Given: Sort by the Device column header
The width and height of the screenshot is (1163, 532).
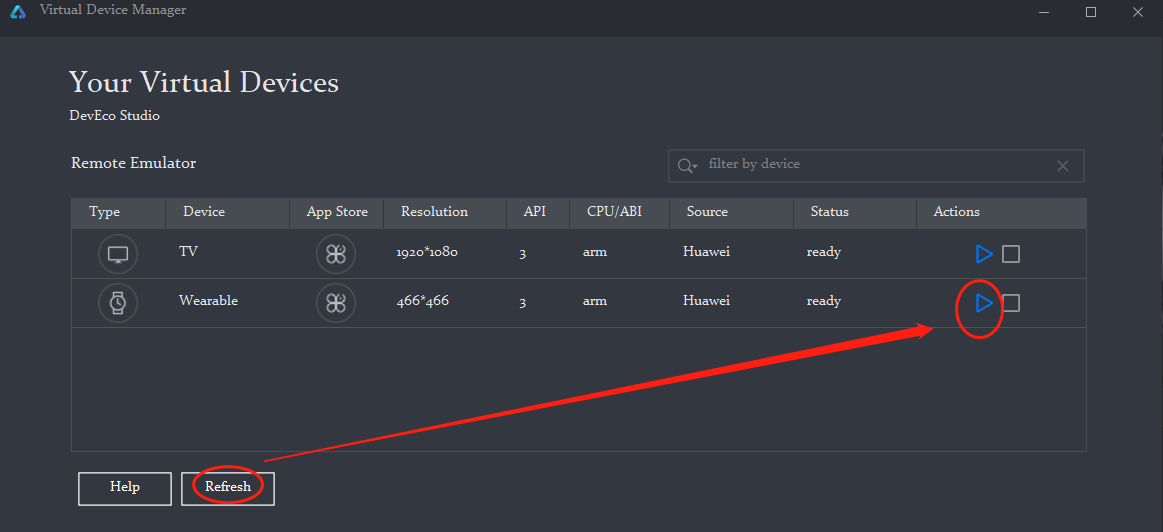Looking at the screenshot, I should coord(204,212).
